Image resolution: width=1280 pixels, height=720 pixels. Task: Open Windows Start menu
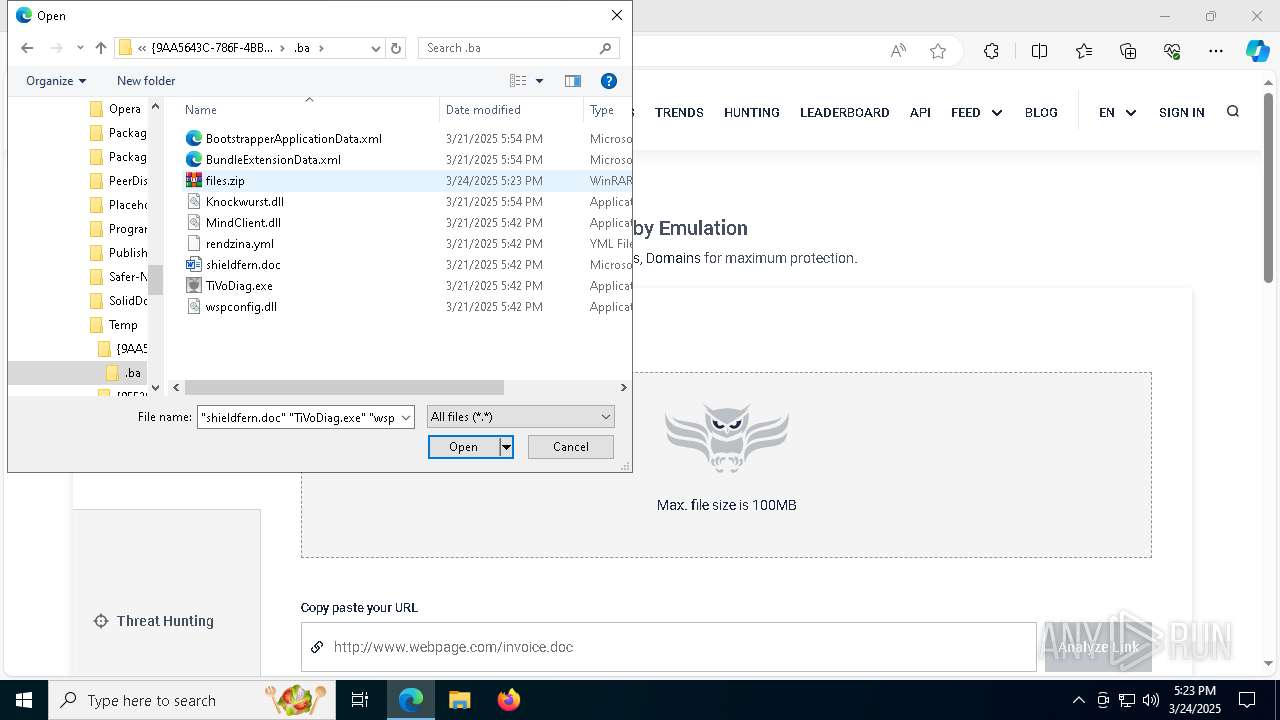coord(23,700)
